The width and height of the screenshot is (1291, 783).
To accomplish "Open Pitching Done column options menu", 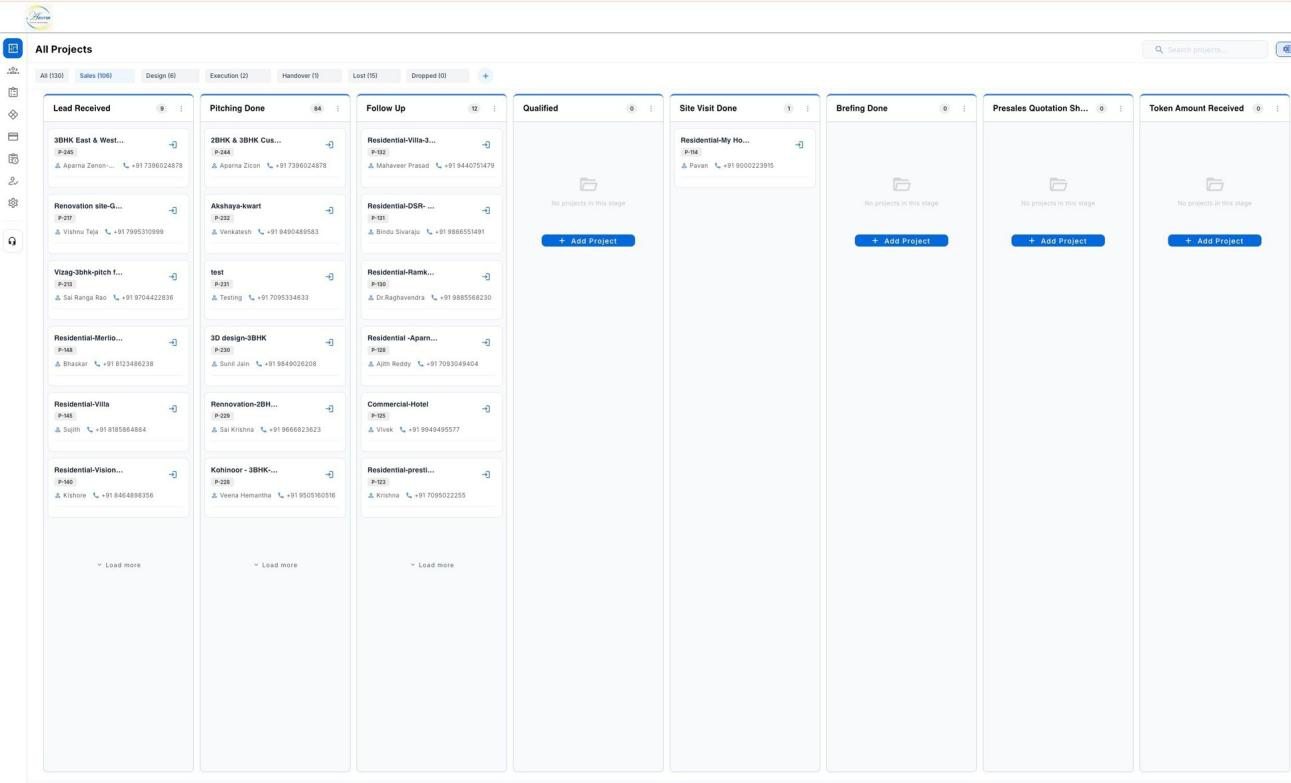I will coord(338,108).
